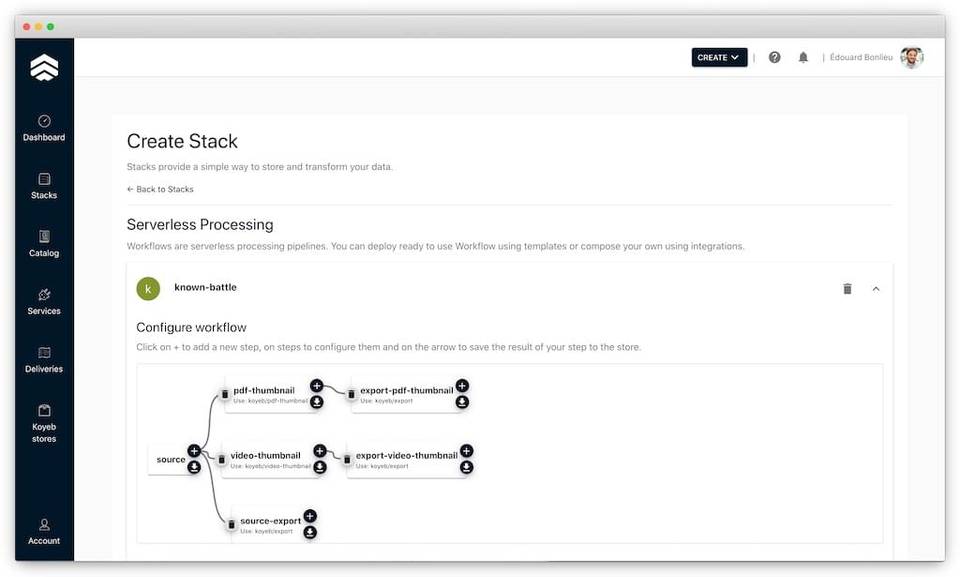Add a step after the source node
The height and width of the screenshot is (577, 960).
coord(194,451)
